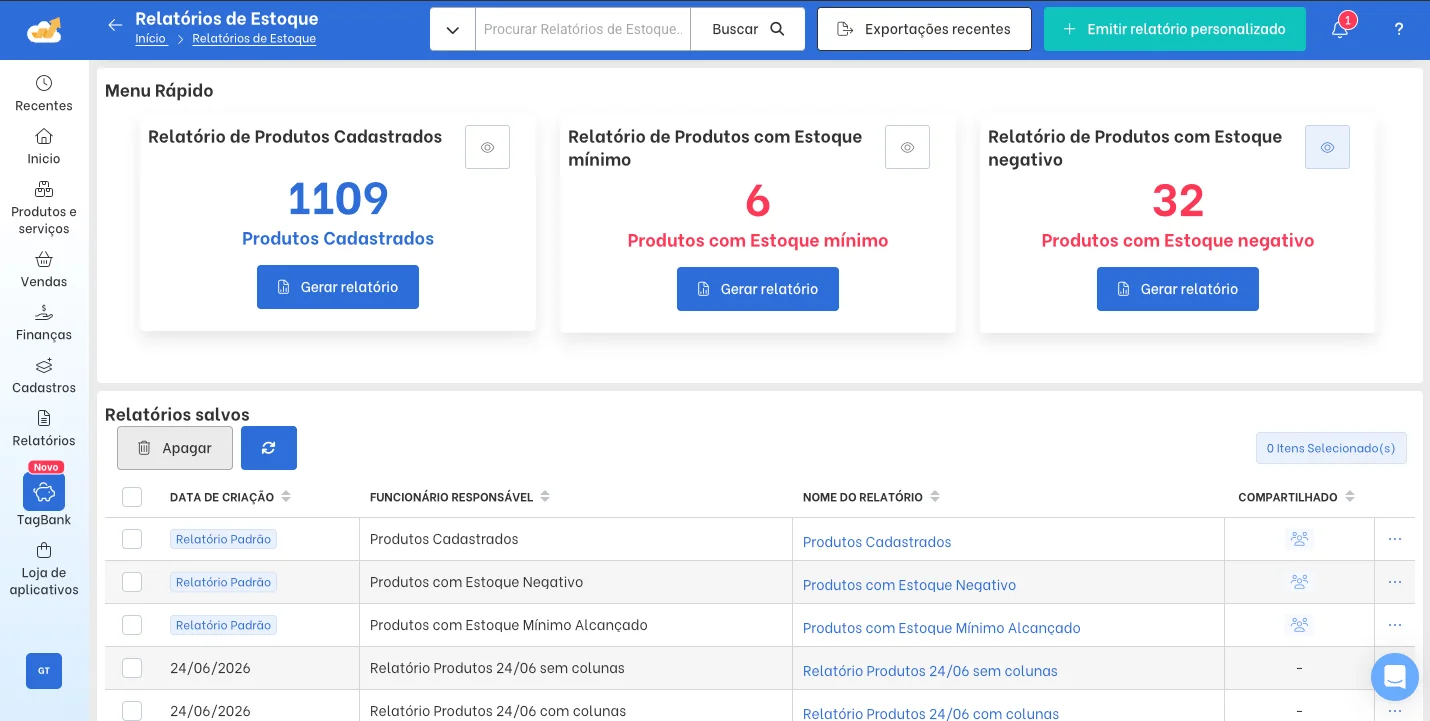Click the blue refresh button for saved reports

coord(269,448)
